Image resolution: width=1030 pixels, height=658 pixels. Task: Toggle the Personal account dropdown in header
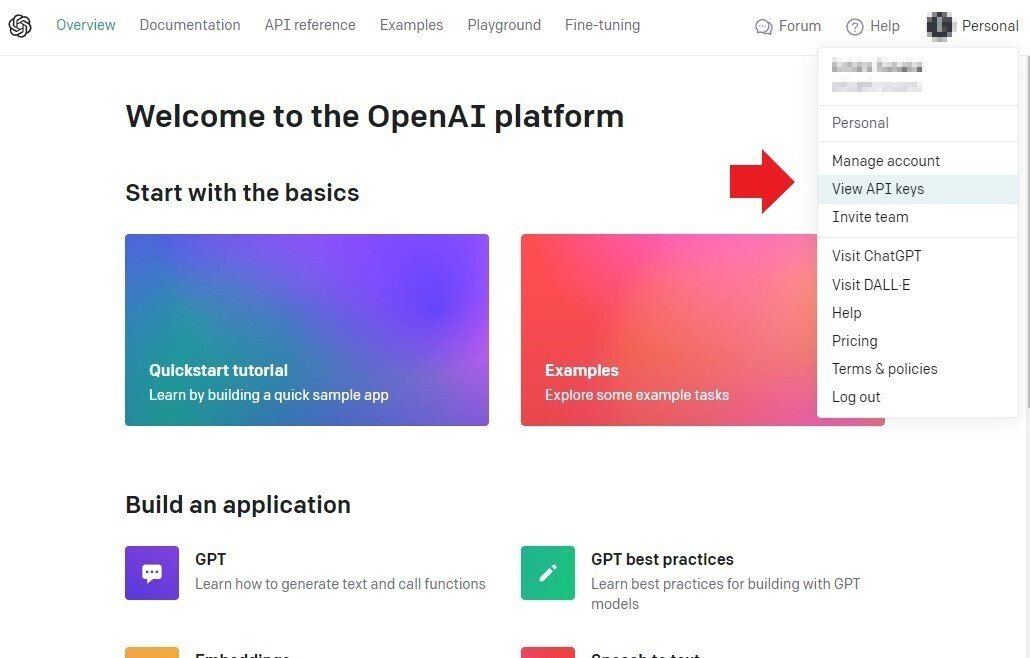point(973,26)
